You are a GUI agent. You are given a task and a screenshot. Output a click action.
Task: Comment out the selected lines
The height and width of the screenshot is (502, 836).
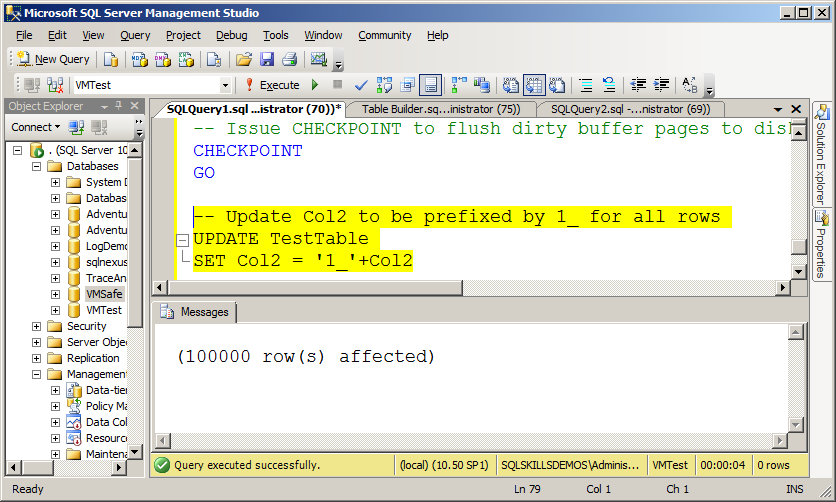(x=586, y=85)
